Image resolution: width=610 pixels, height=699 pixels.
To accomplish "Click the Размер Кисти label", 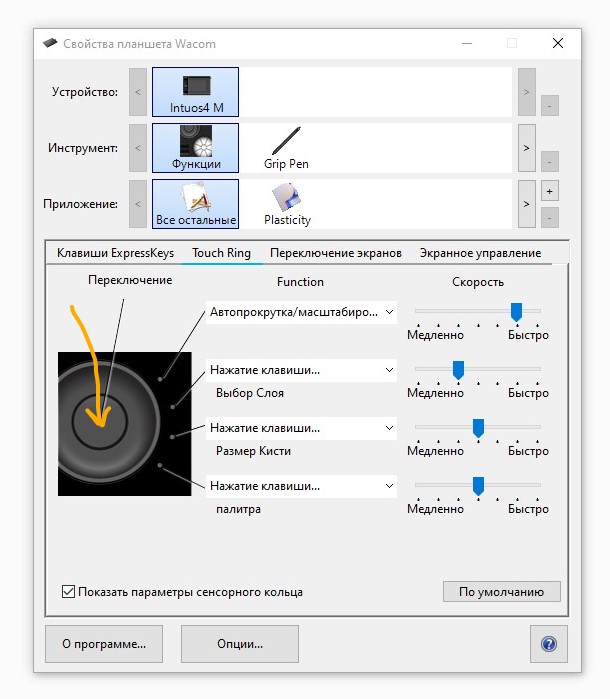I will (x=253, y=451).
